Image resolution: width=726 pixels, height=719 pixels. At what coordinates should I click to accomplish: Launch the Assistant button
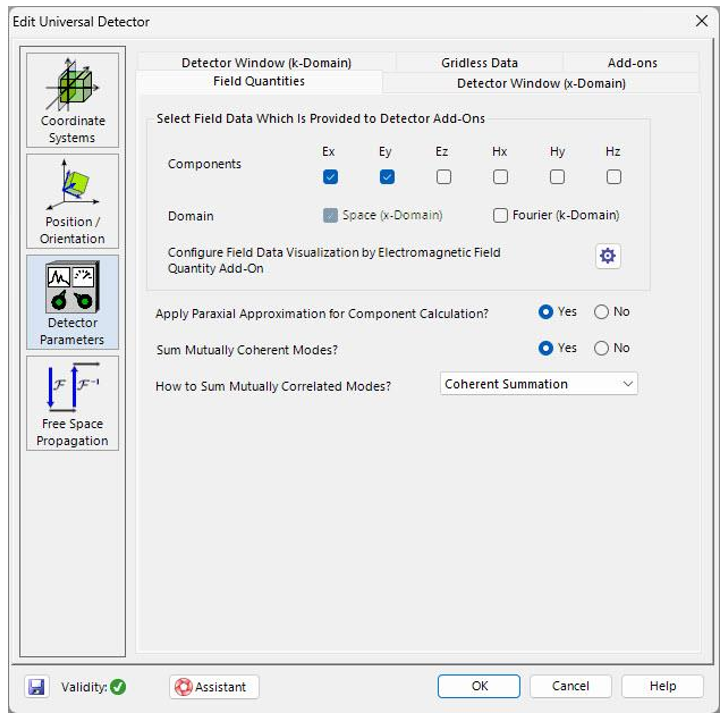(214, 687)
